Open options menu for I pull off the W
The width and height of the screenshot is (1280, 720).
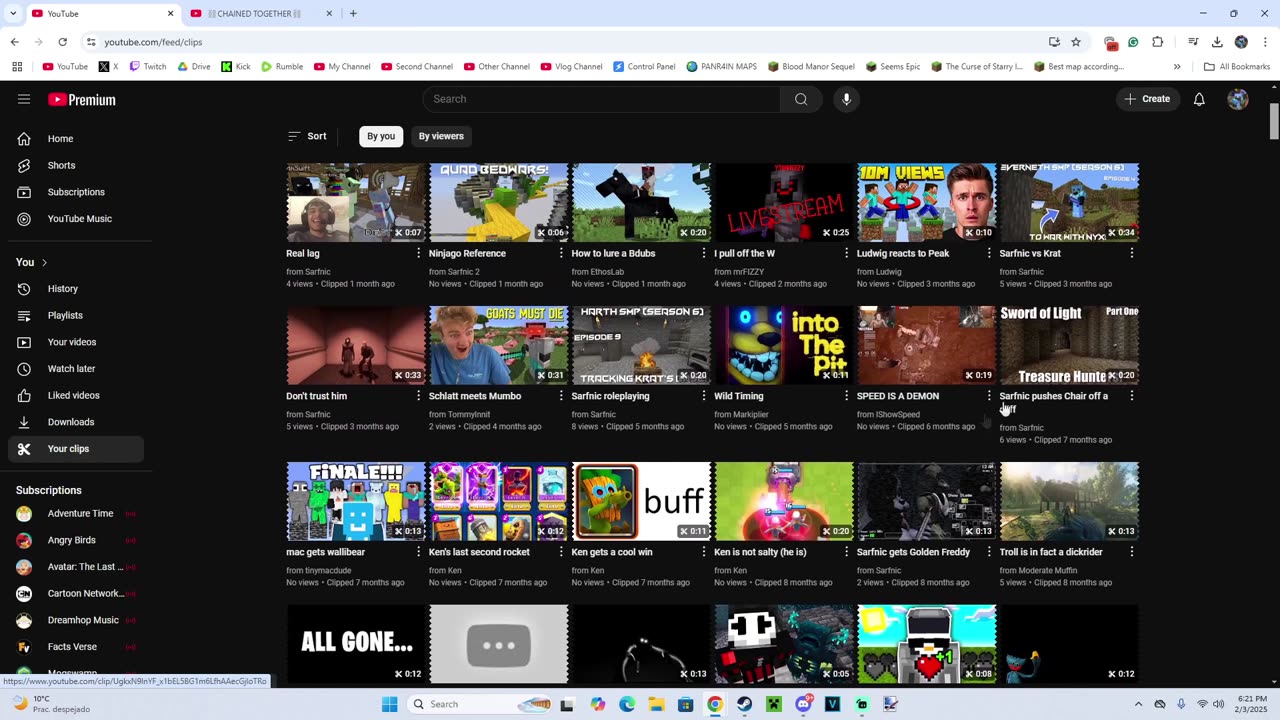[x=846, y=253]
